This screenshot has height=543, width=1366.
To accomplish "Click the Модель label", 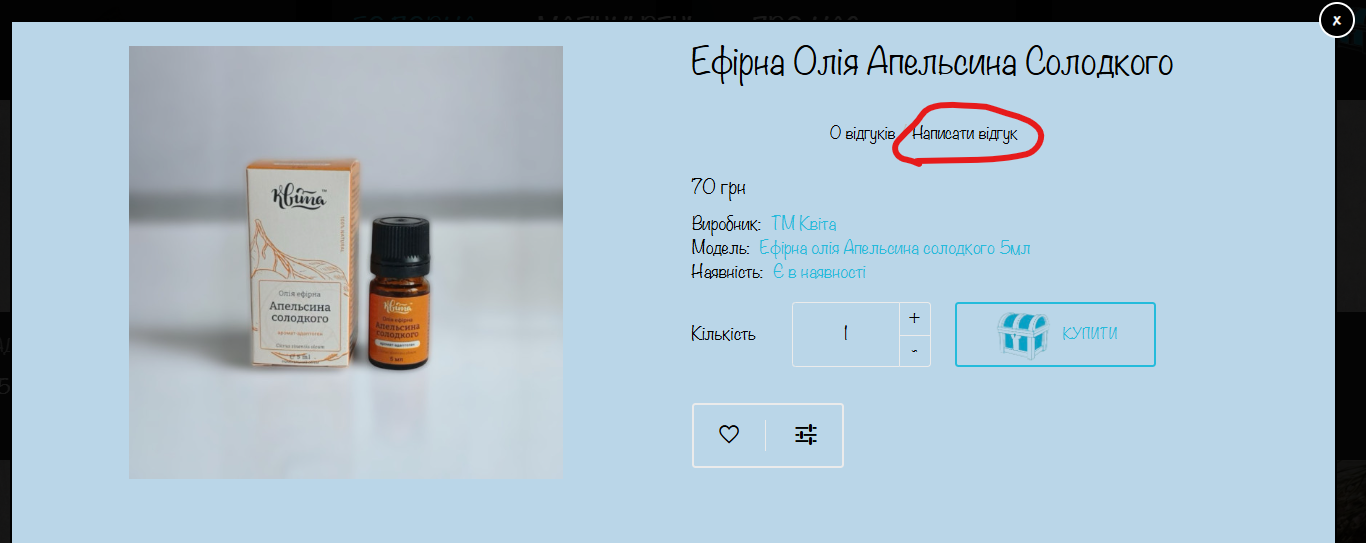I will coord(720,248).
